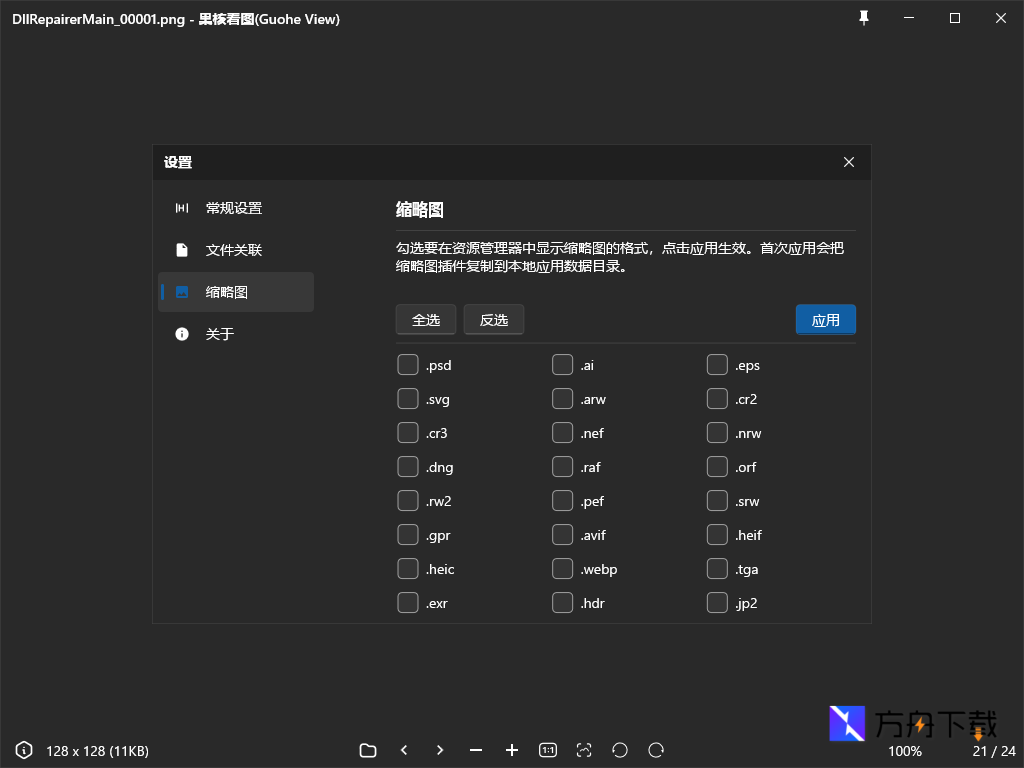Go to the next image
This screenshot has height=768, width=1024.
click(440, 750)
